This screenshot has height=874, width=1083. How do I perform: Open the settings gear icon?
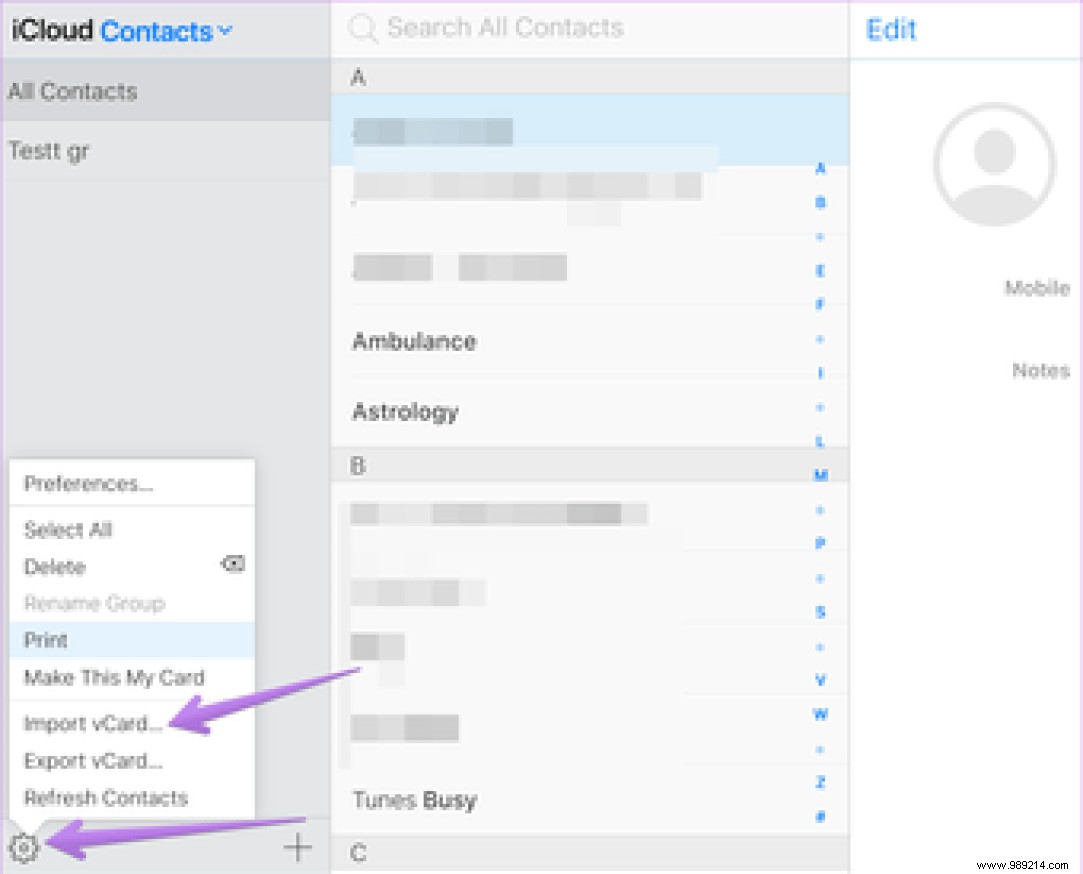(25, 847)
